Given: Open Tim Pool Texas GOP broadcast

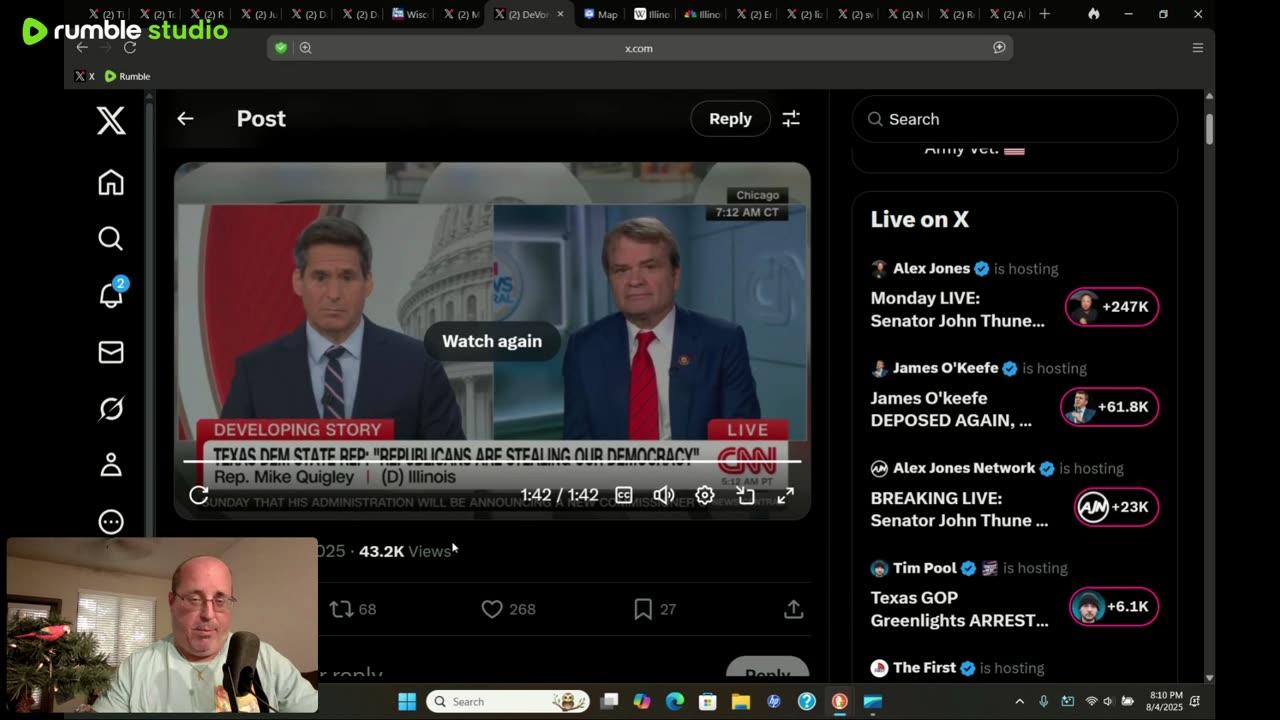Looking at the screenshot, I should 959,609.
